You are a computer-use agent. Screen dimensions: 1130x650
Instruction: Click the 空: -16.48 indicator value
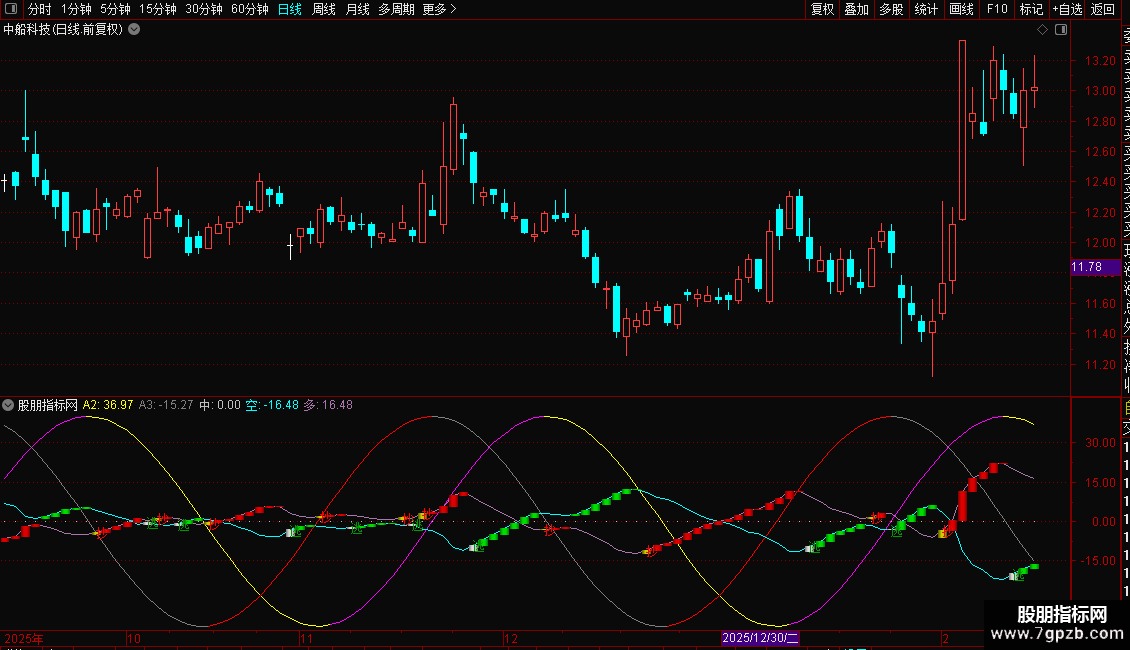click(272, 405)
